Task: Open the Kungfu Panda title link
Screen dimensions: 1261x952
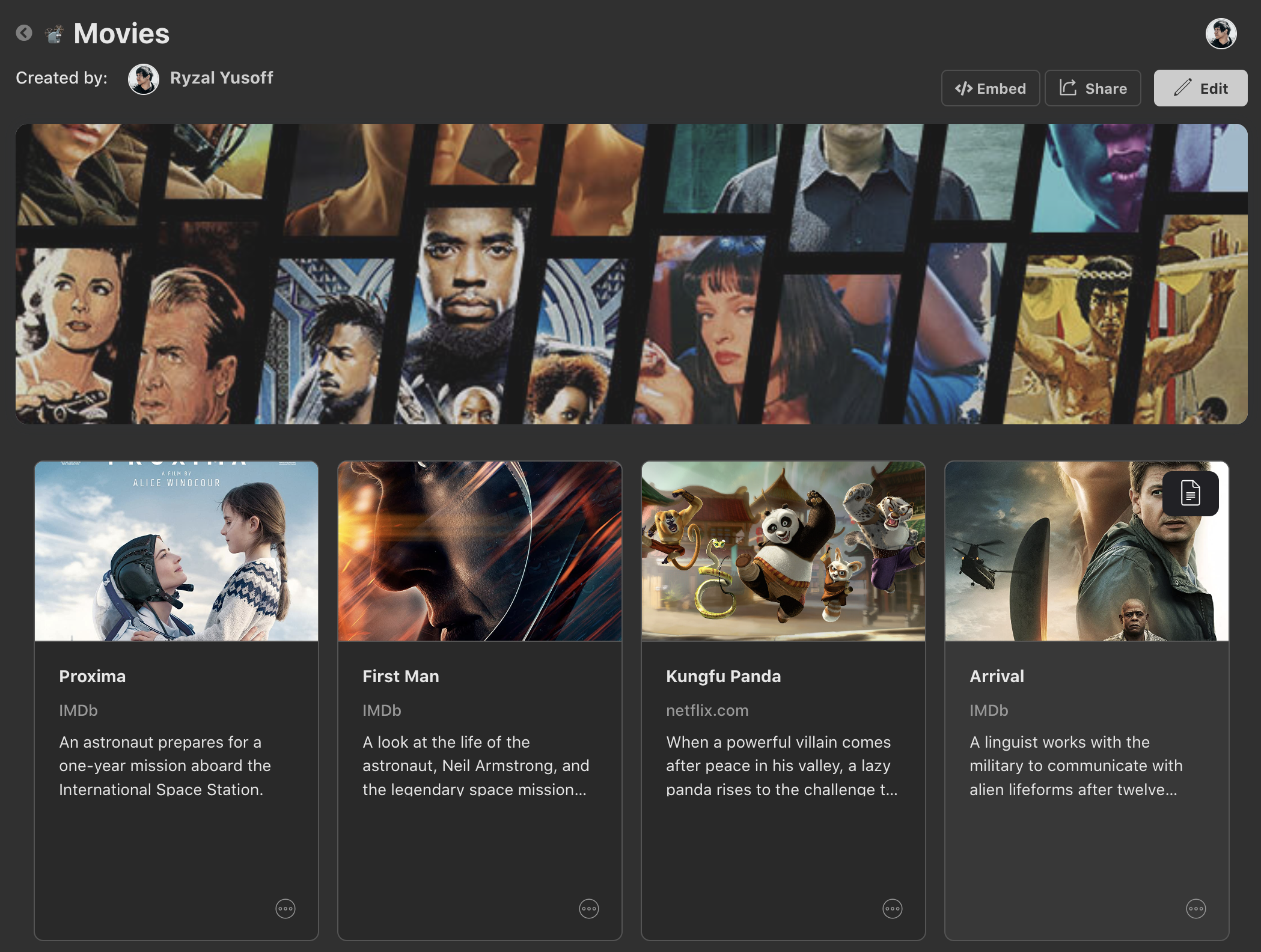Action: click(724, 676)
